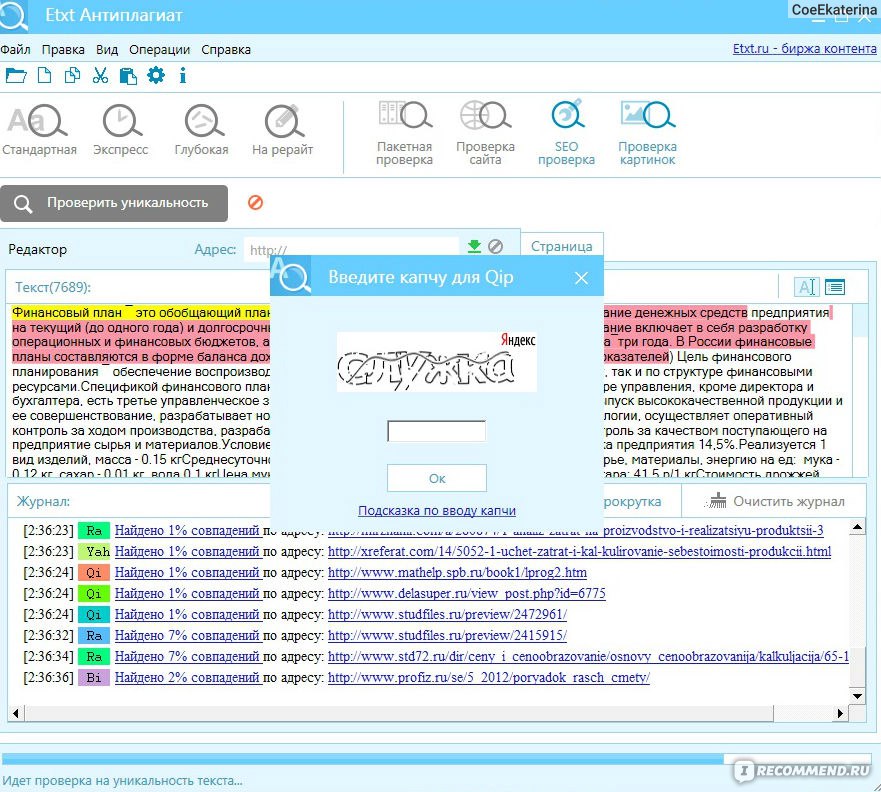Stop the check with the red cancel icon

coord(255,202)
